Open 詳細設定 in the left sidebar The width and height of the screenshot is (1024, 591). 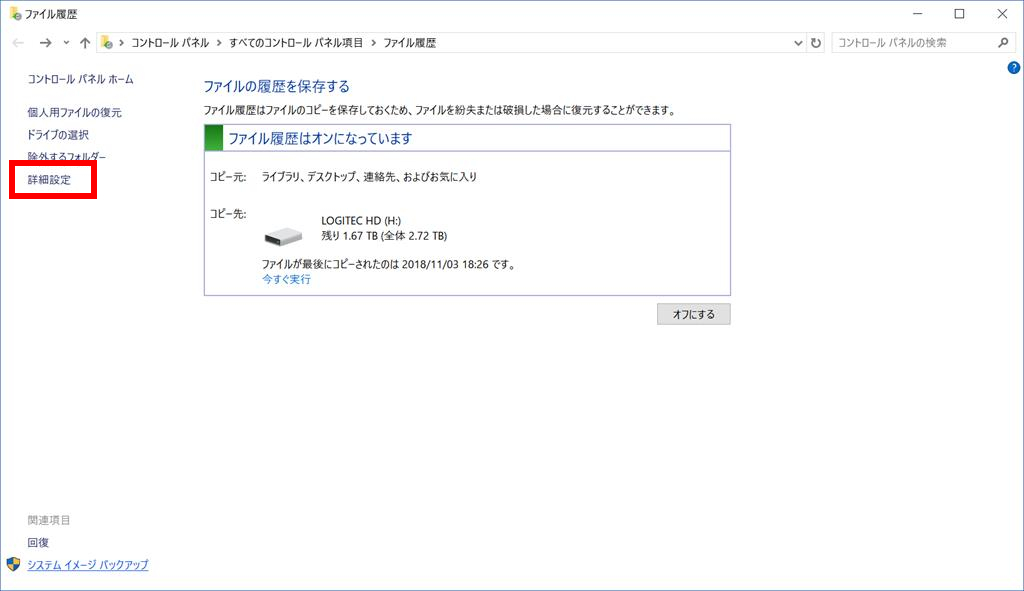pyautogui.click(x=49, y=180)
